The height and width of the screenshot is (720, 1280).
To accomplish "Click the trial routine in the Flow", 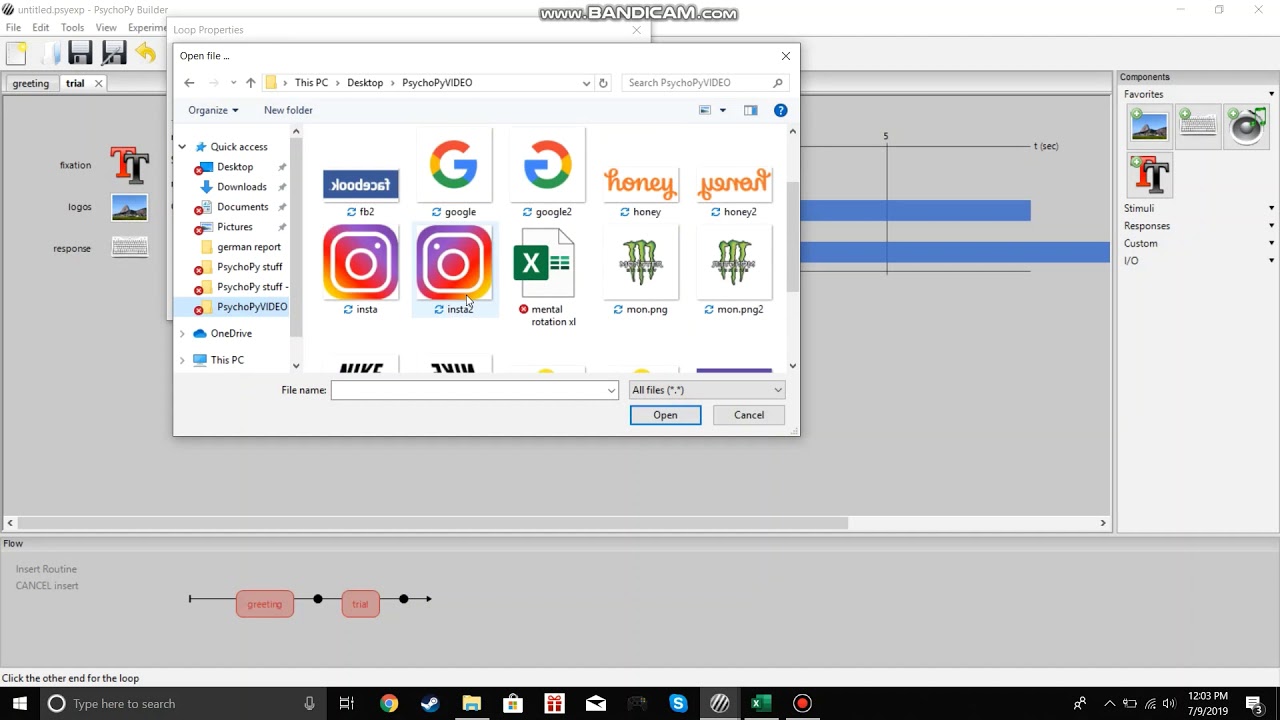I will [x=360, y=604].
